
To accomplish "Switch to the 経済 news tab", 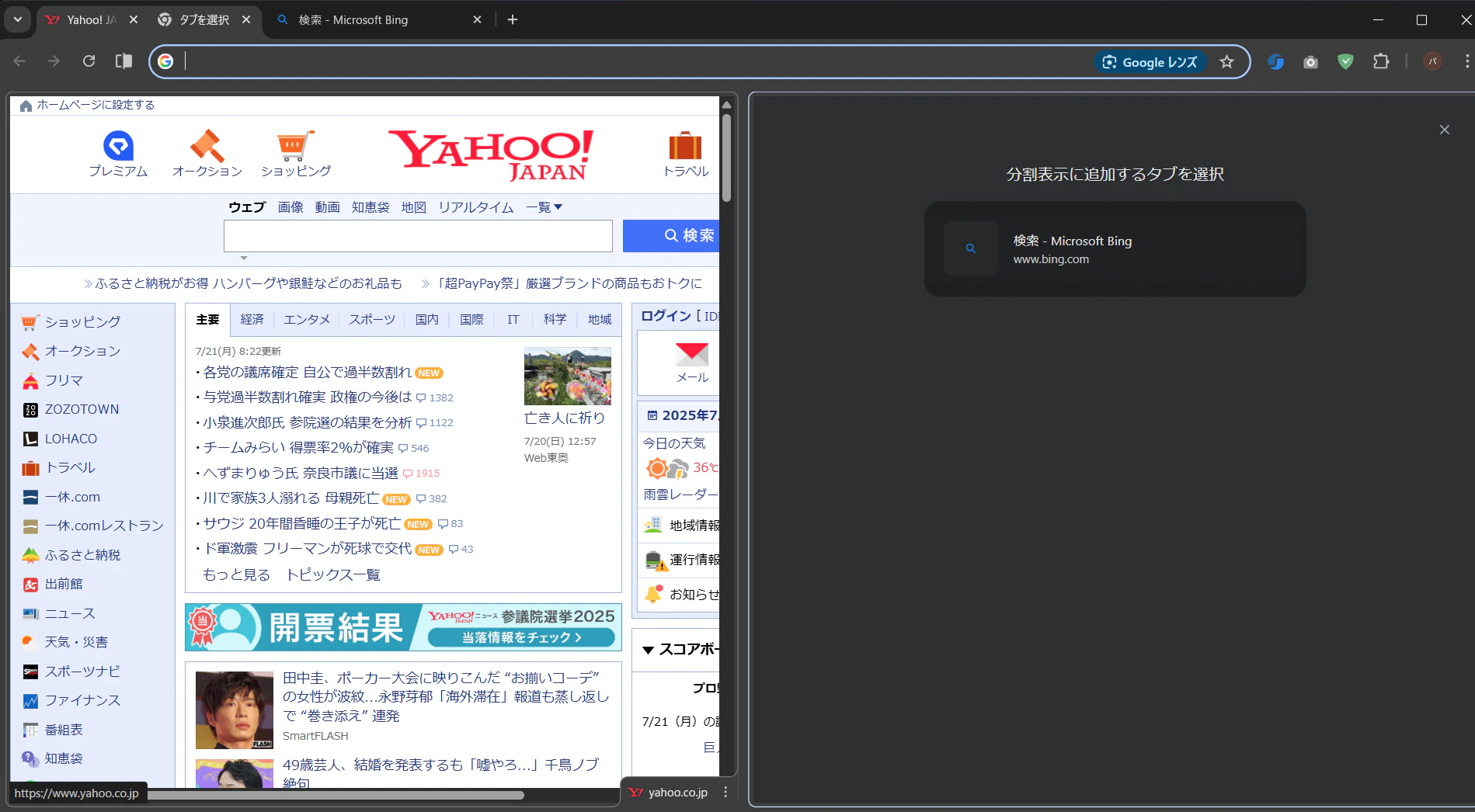I will (x=252, y=320).
